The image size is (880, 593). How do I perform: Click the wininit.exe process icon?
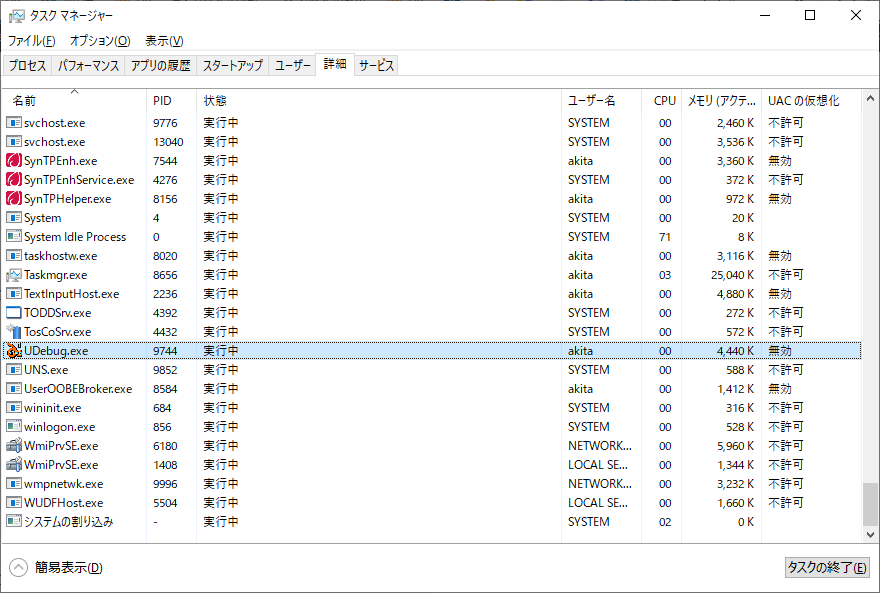click(x=13, y=407)
